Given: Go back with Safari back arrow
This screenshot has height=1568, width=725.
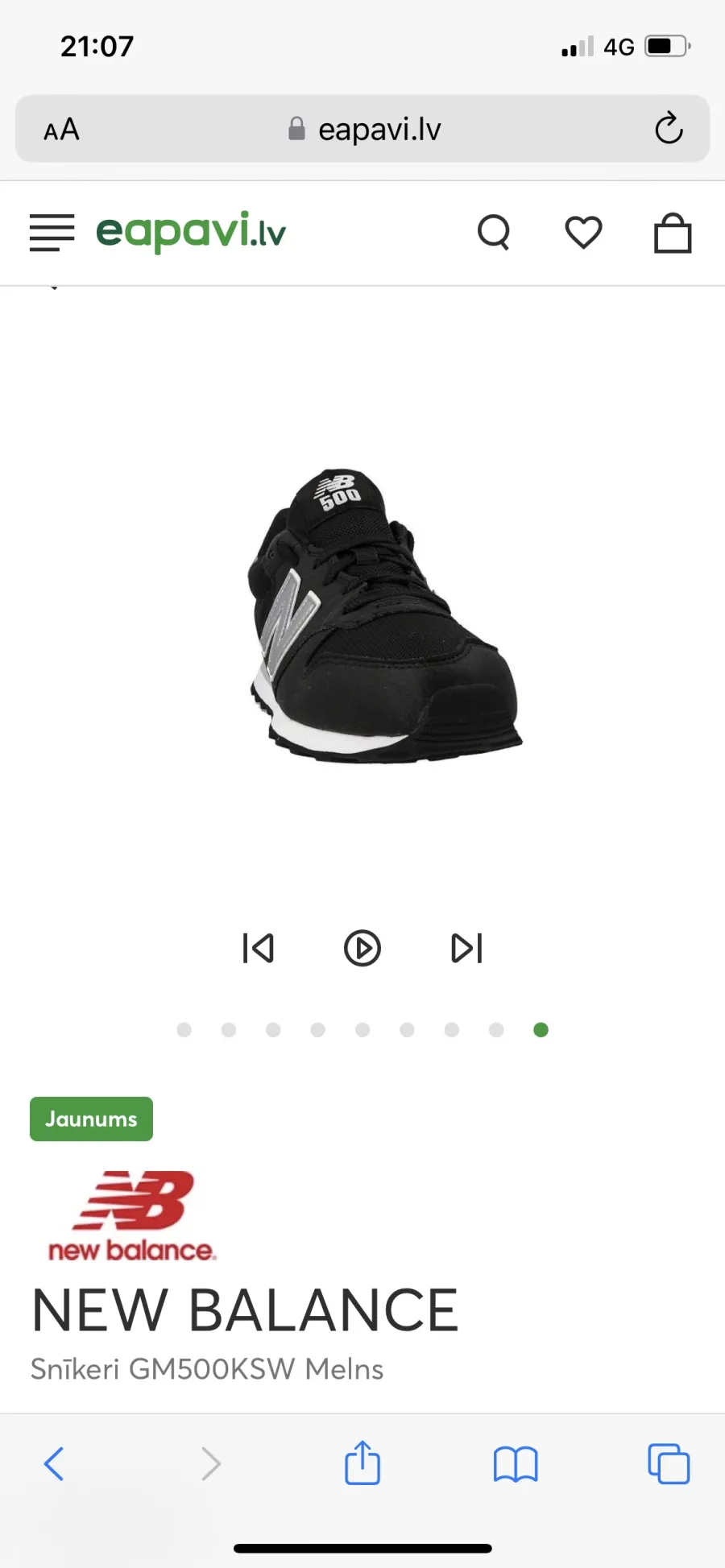Looking at the screenshot, I should 54,1463.
